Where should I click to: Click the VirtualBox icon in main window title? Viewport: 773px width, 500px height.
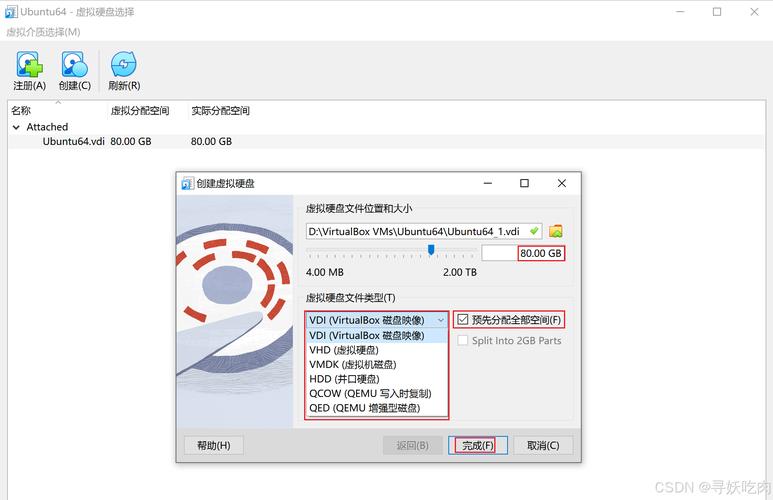11,11
